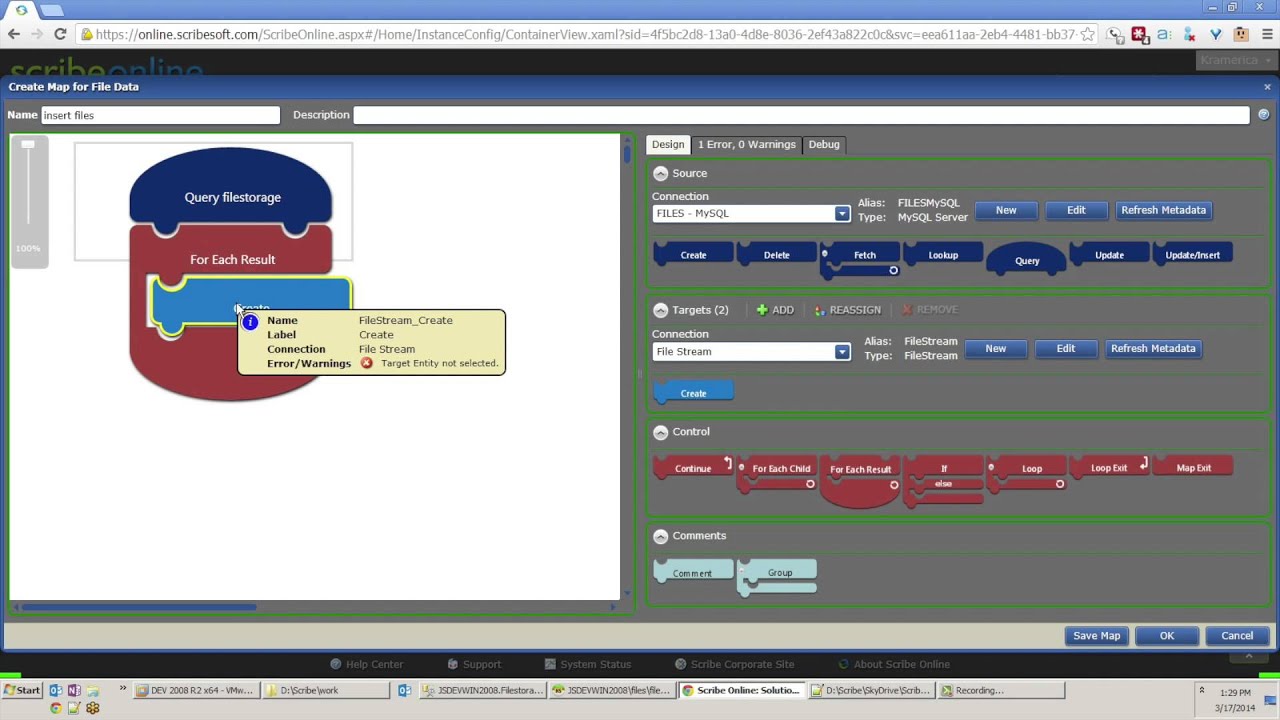
Task: Select the For Each Result block on canvas
Action: tap(232, 259)
